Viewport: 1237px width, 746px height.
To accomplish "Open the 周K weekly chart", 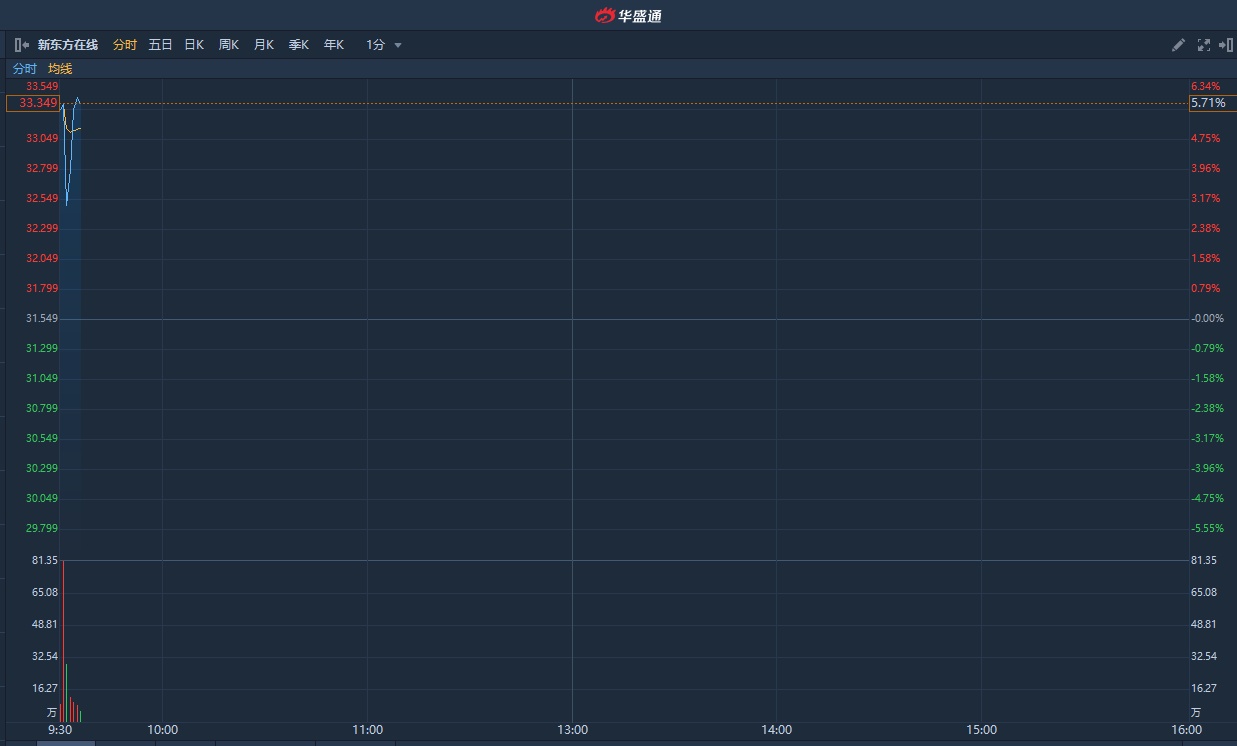I will 229,45.
